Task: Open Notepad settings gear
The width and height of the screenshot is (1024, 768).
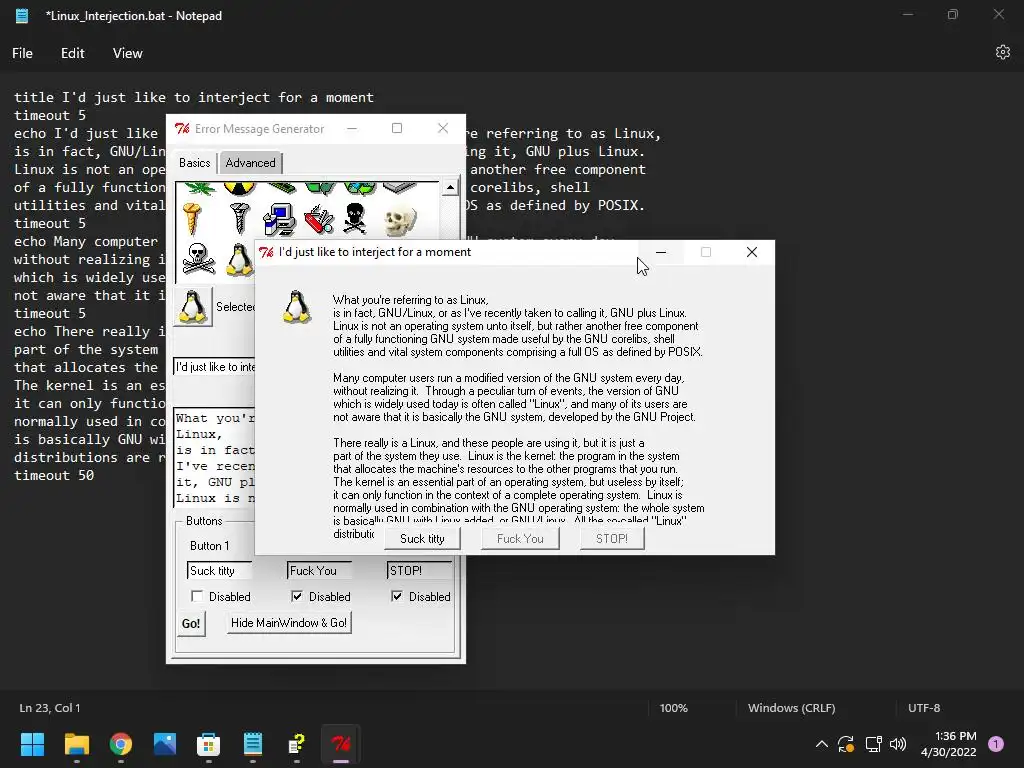Action: click(x=1002, y=53)
